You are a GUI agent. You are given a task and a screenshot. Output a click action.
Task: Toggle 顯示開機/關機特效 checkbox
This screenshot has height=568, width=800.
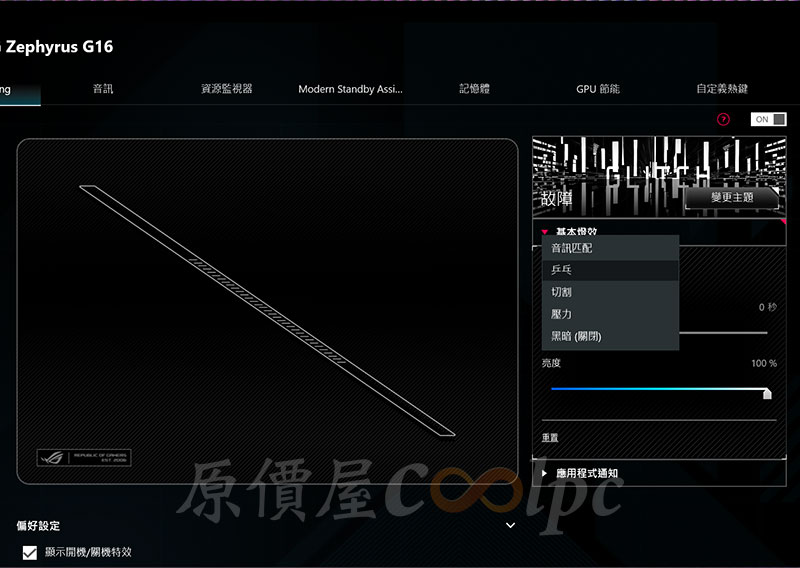point(30,552)
